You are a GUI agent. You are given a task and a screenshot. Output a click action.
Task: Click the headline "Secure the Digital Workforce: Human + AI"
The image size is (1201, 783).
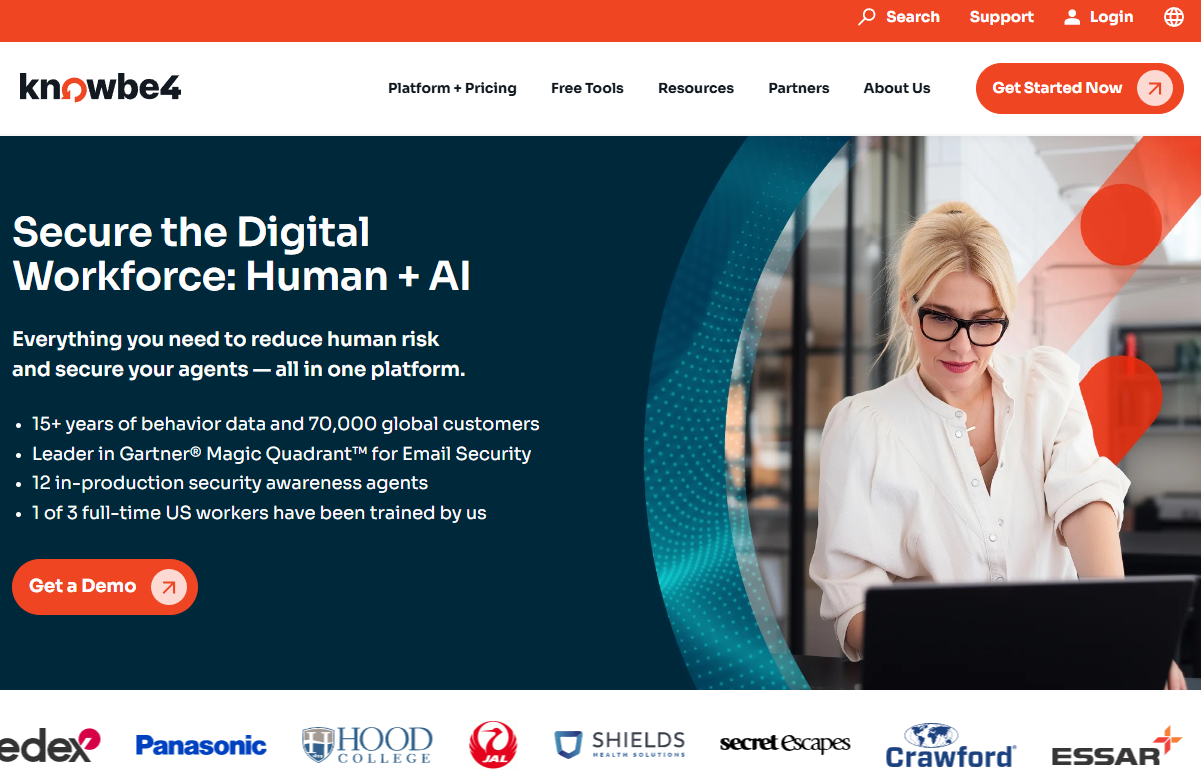coord(241,254)
